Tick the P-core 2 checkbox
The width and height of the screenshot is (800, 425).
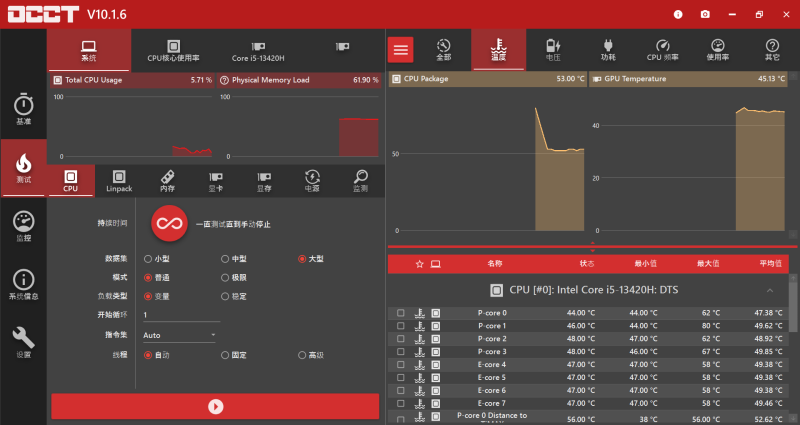(401, 339)
